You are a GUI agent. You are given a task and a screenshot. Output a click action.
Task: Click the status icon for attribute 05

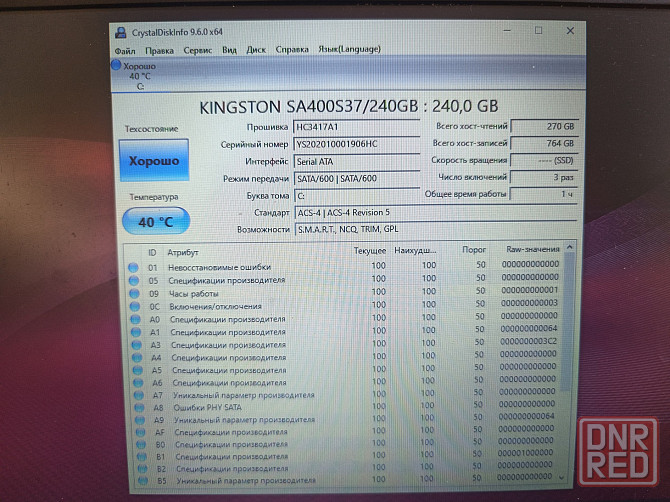point(134,281)
